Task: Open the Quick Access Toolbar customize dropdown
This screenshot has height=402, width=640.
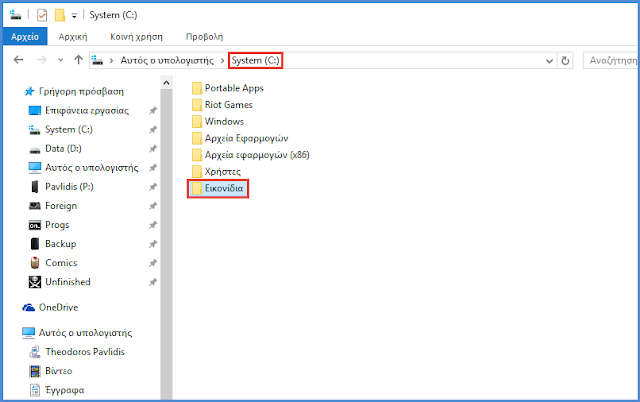Action: 75,17
